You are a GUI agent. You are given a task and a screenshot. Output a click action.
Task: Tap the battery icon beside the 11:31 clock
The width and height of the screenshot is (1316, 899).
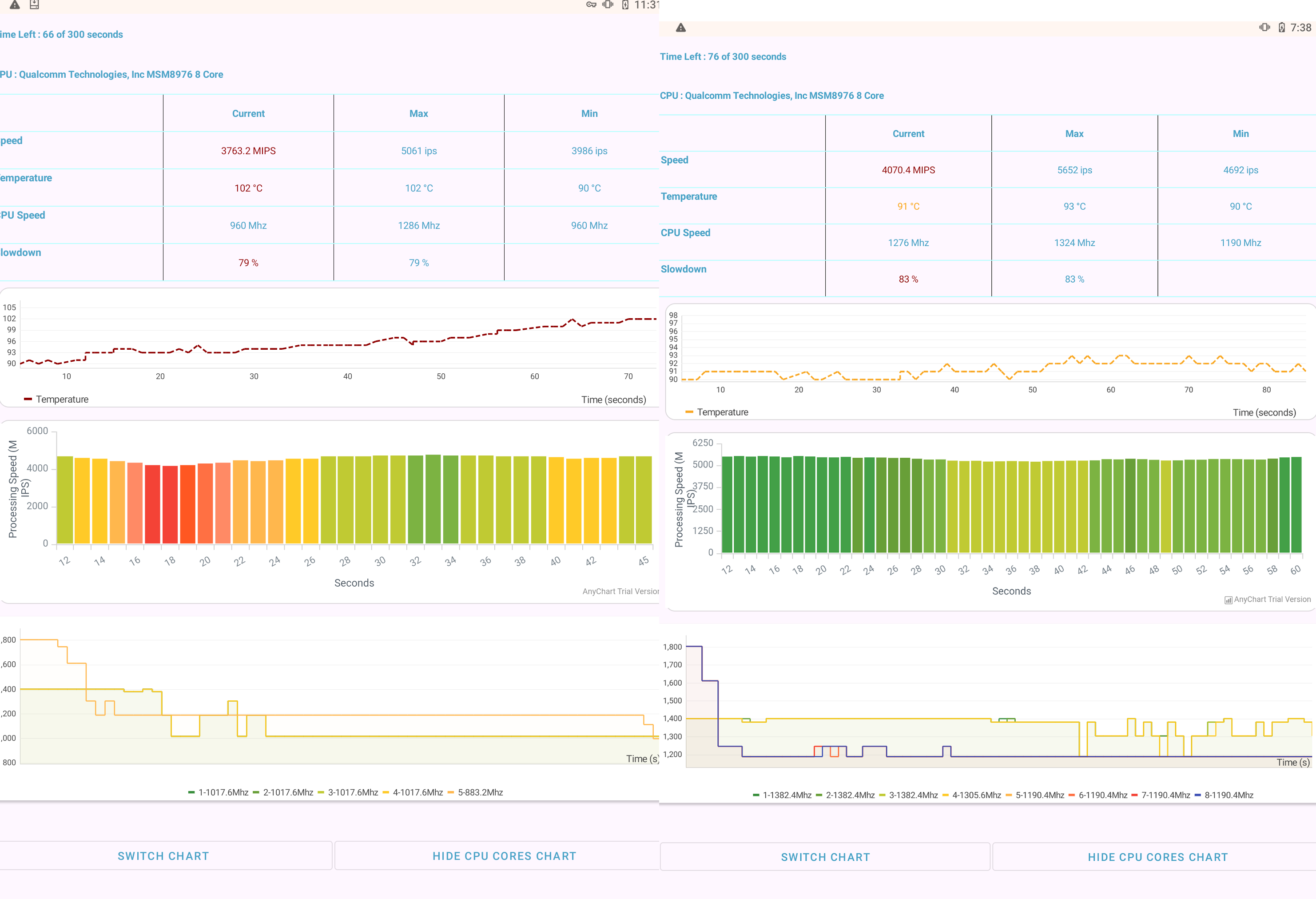coord(625,5)
